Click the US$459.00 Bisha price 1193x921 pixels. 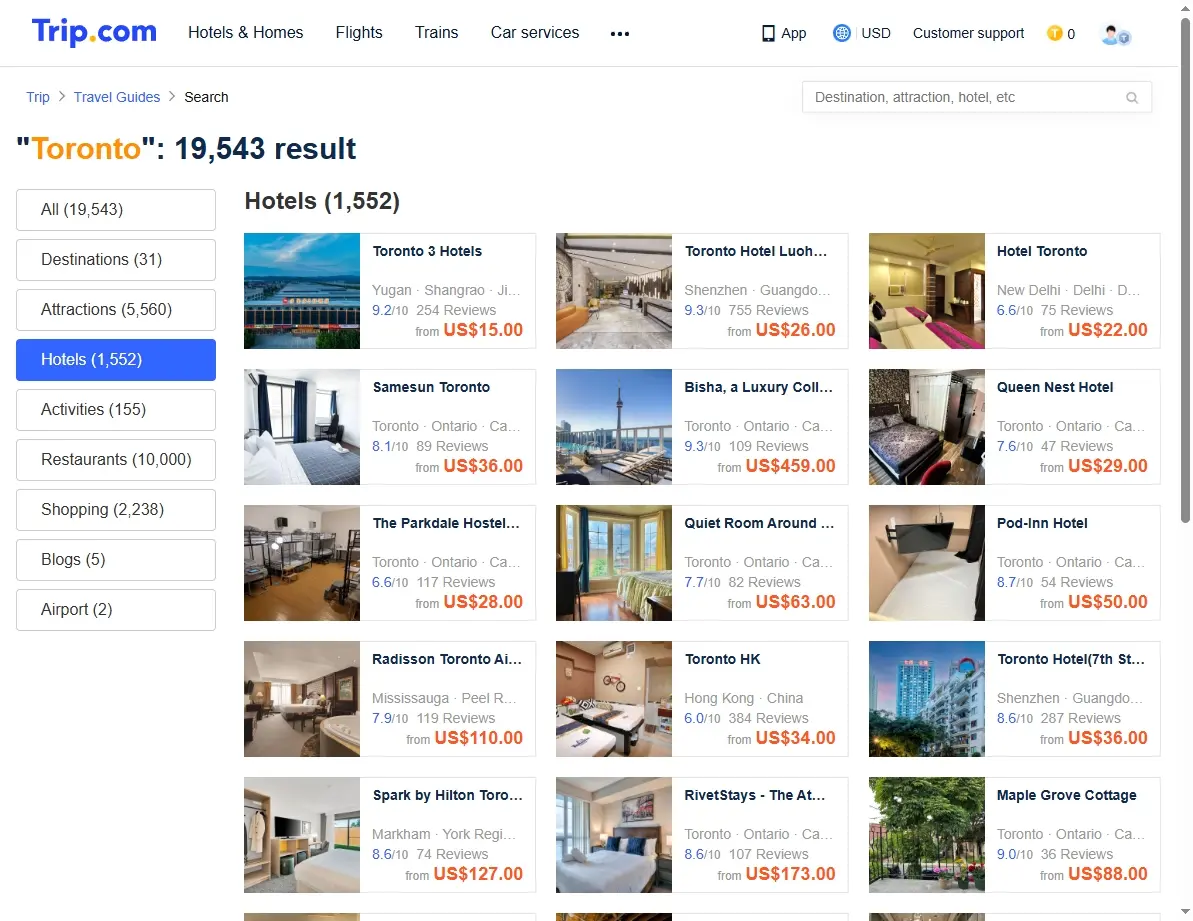coord(791,466)
